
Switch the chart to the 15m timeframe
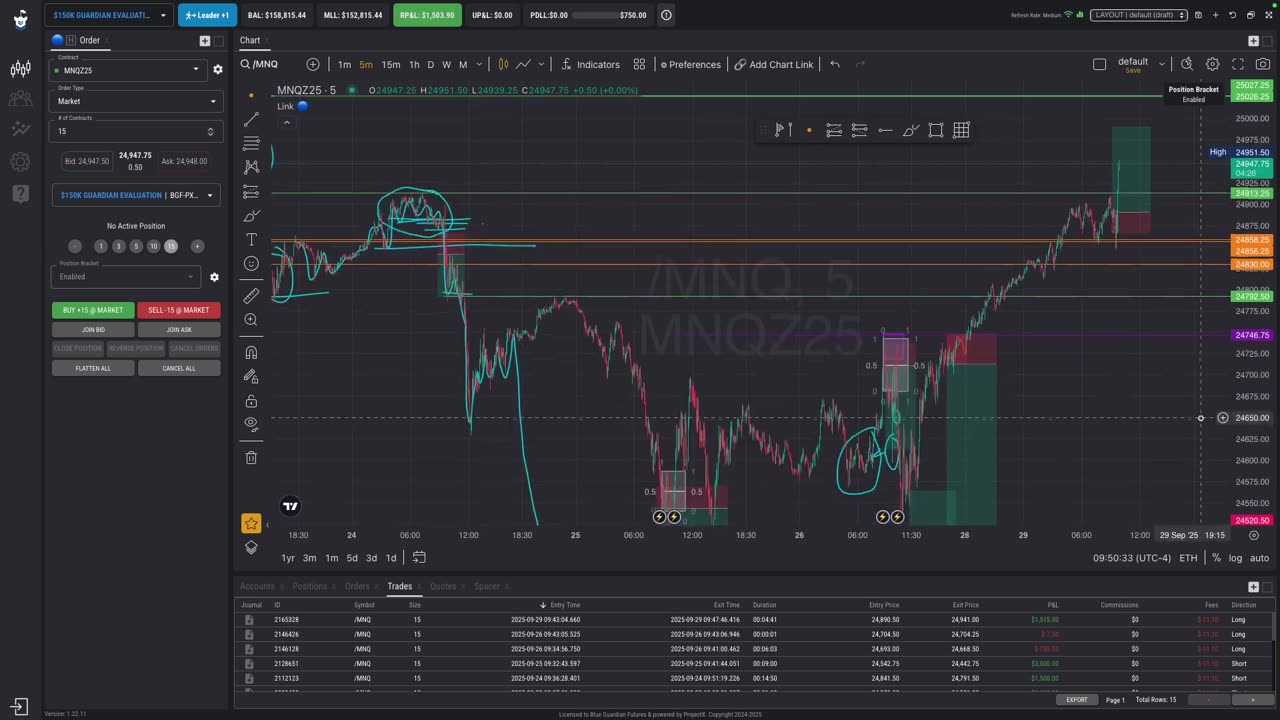pyautogui.click(x=391, y=64)
